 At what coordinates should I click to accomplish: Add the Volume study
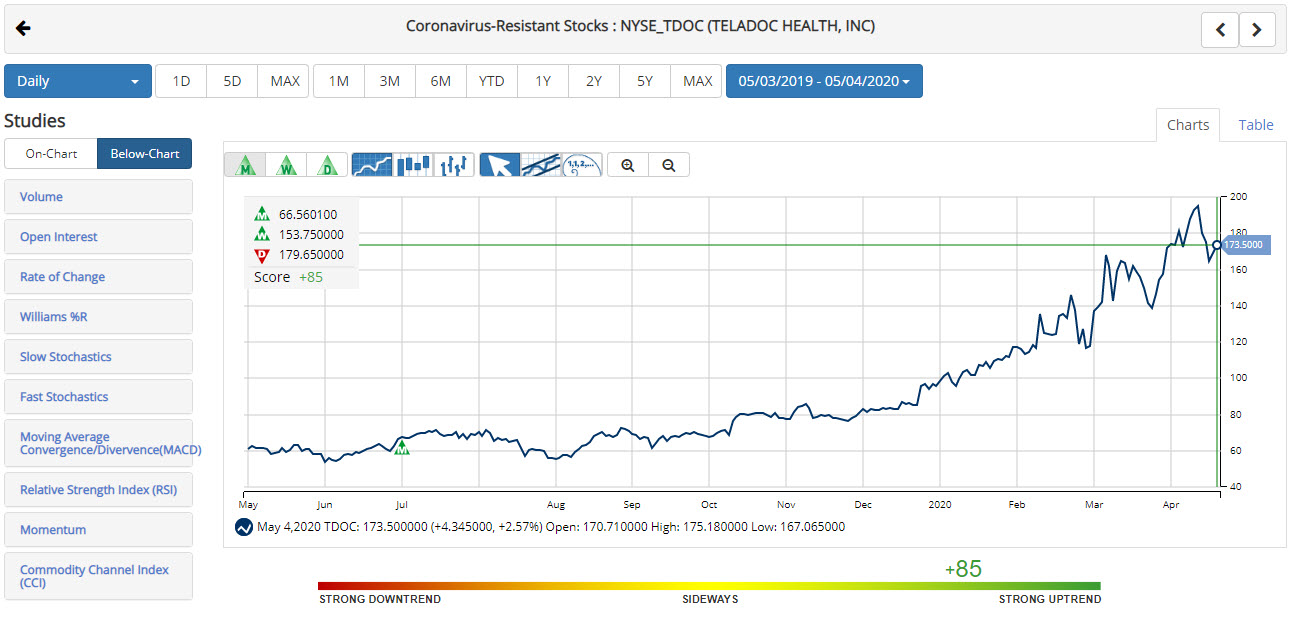point(98,197)
